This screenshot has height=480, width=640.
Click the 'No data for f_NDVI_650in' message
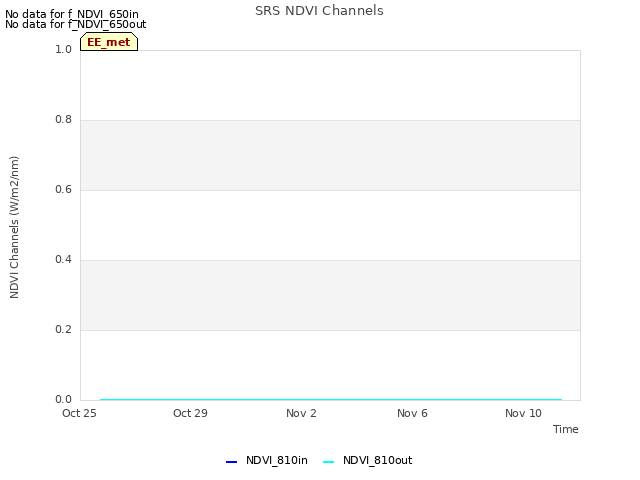tap(72, 14)
